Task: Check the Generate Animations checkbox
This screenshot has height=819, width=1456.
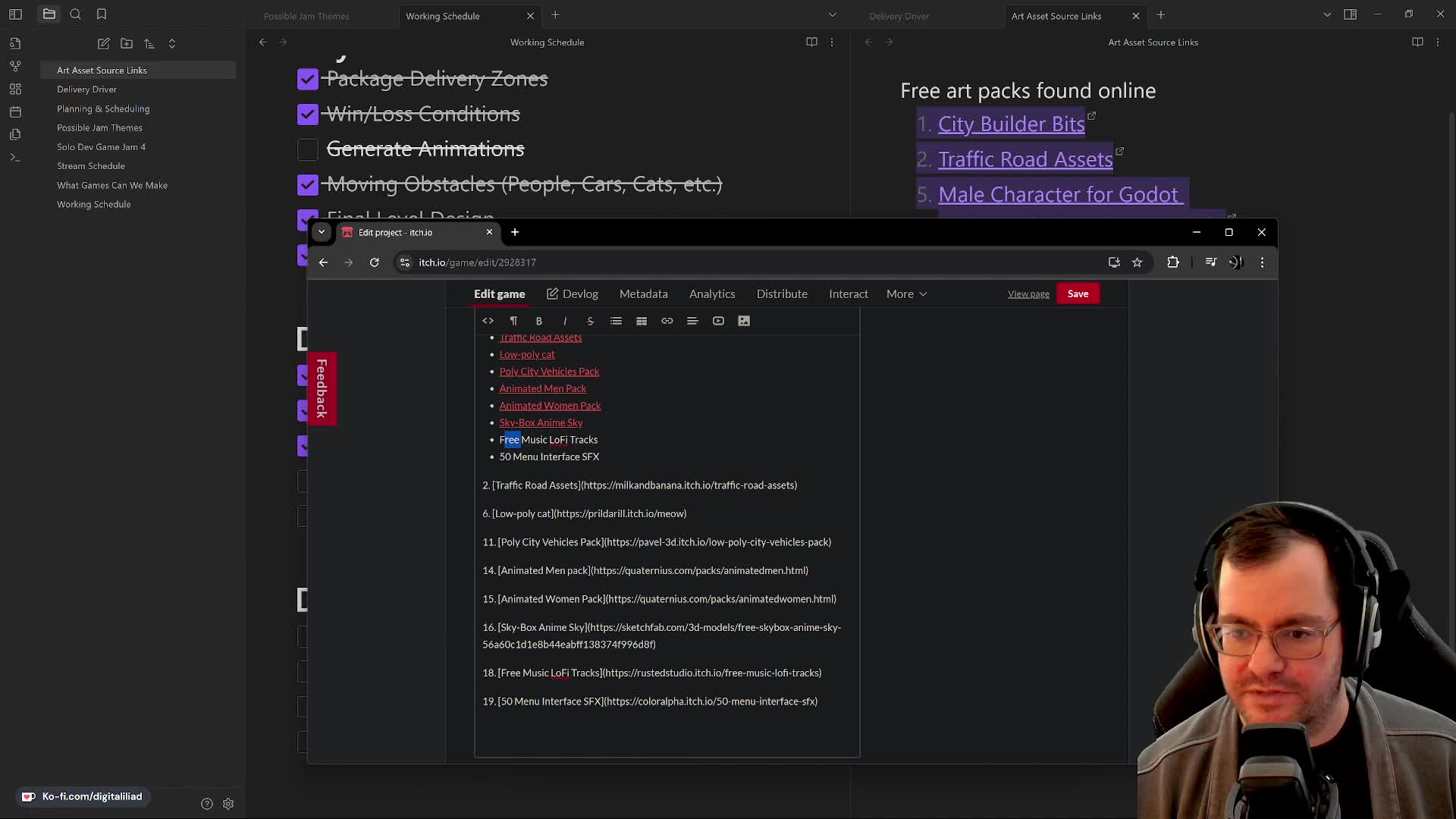Action: tap(308, 149)
